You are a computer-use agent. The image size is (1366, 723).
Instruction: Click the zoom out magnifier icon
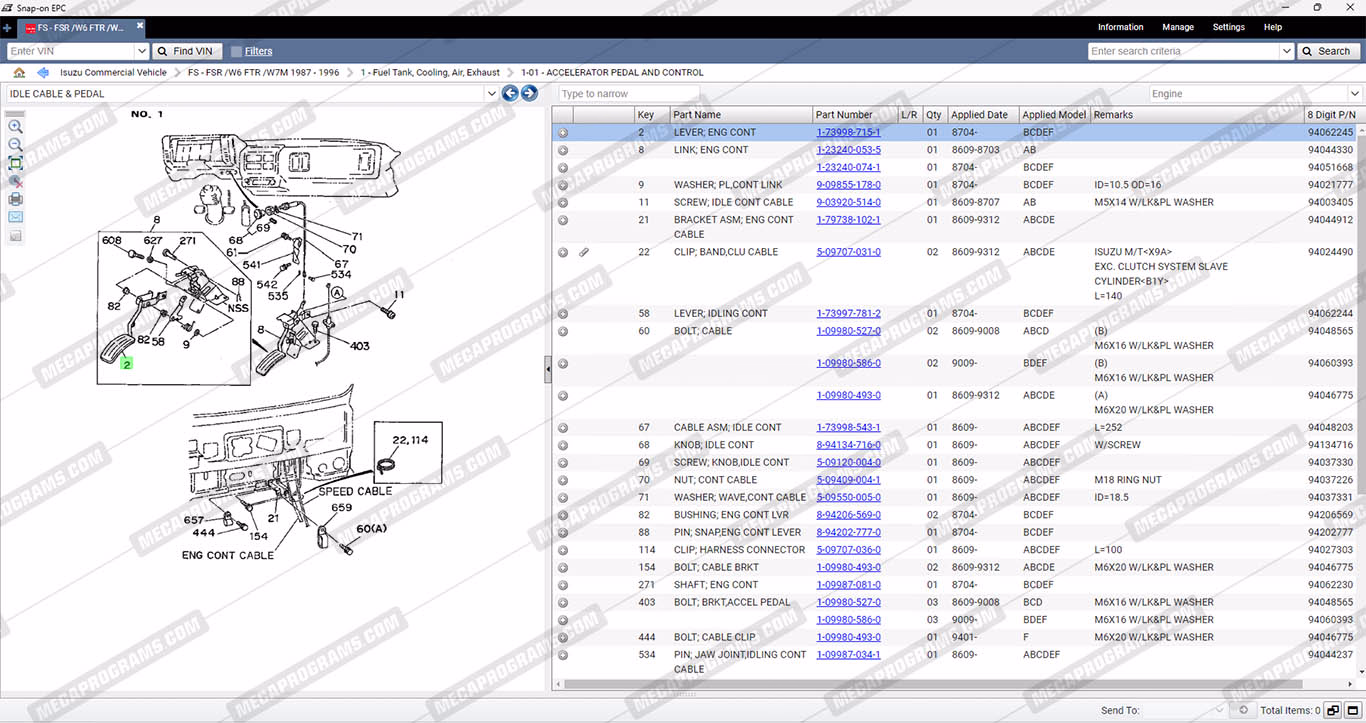[x=15, y=145]
